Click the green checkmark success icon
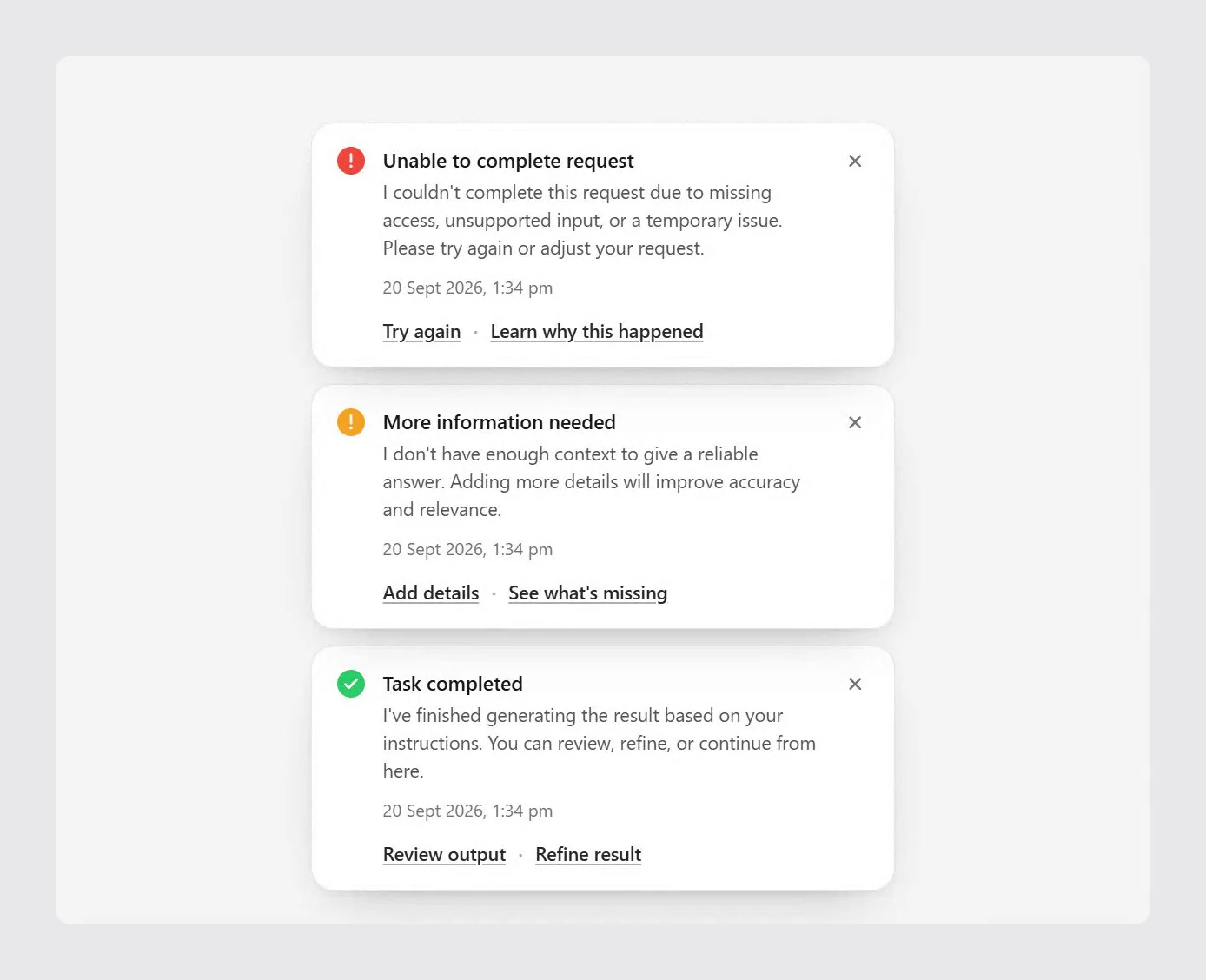 pos(351,684)
